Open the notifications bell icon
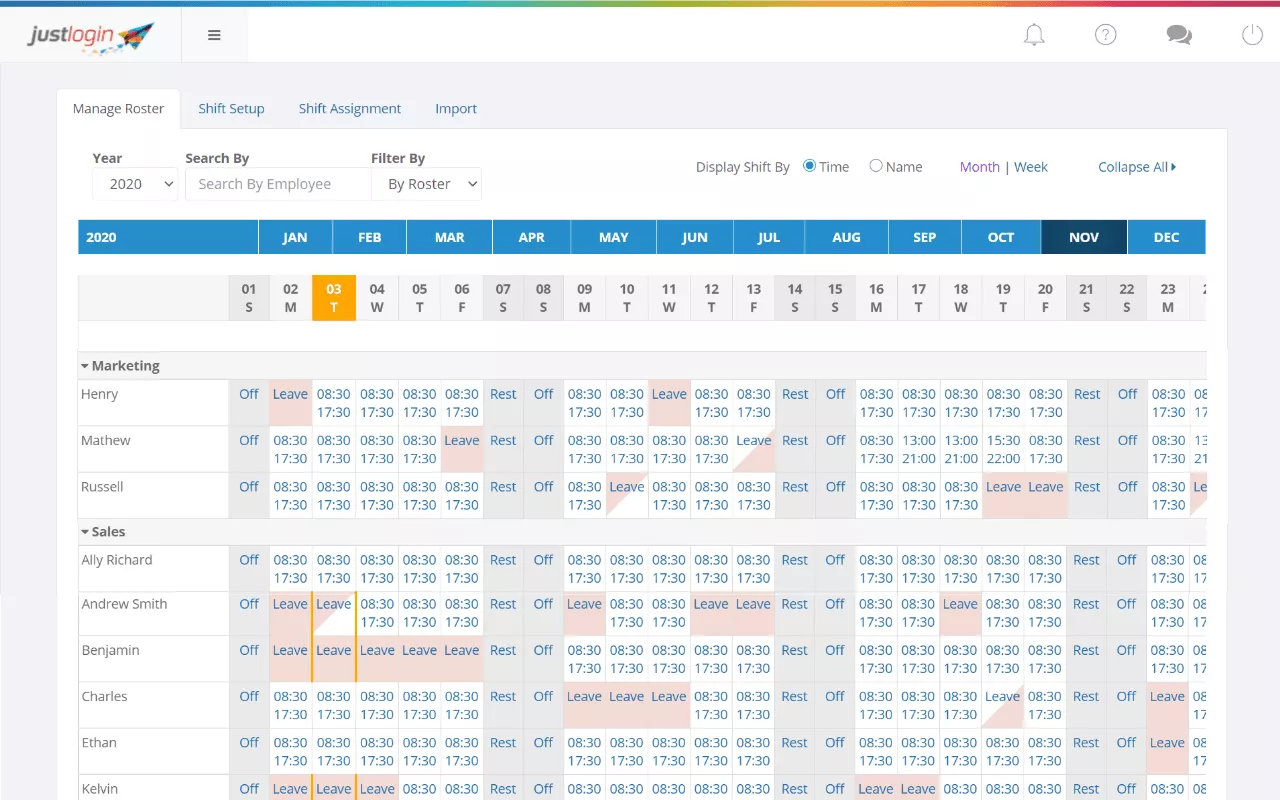Image resolution: width=1280 pixels, height=800 pixels. pos(1034,35)
